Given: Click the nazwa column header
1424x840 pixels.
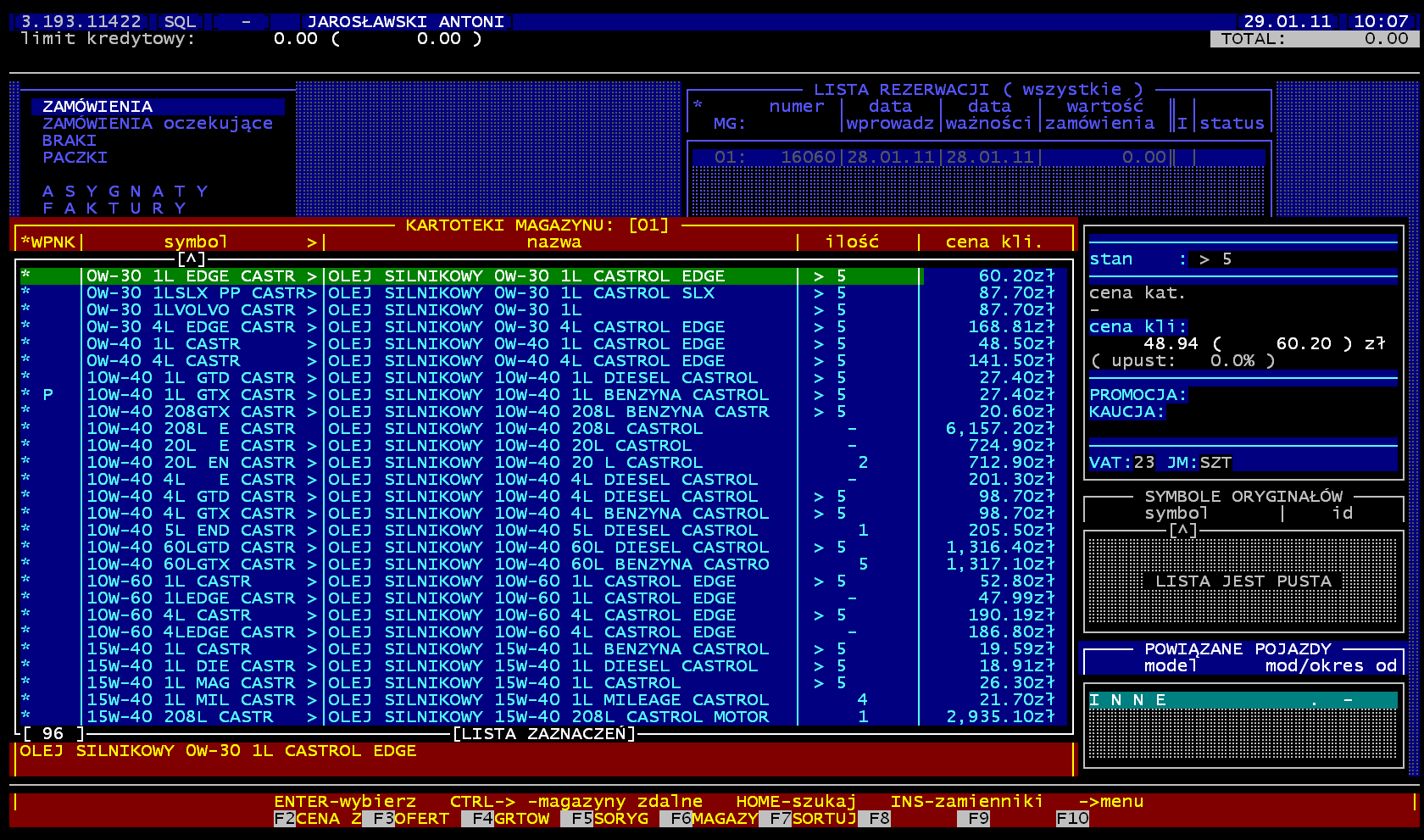Looking at the screenshot, I should tap(554, 242).
